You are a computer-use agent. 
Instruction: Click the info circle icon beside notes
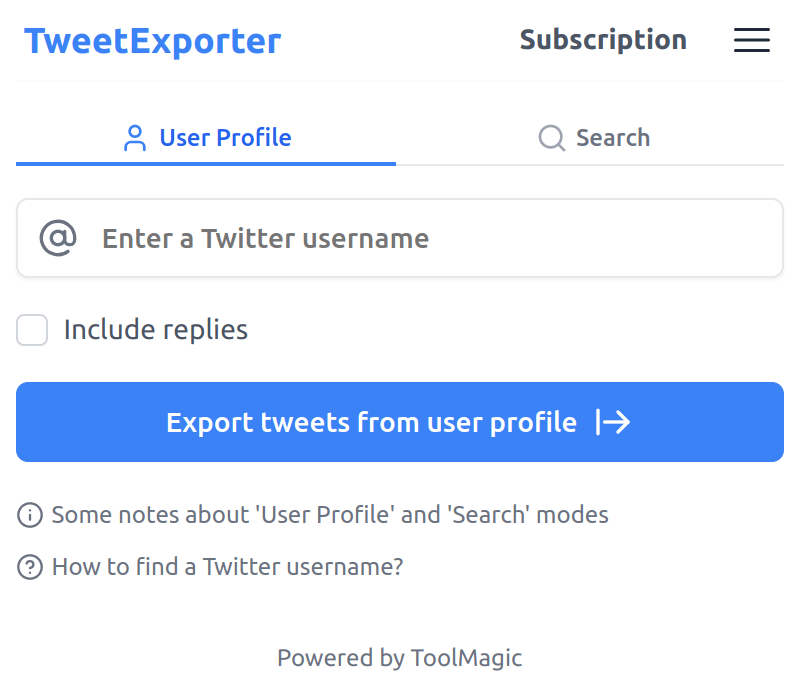[x=30, y=515]
